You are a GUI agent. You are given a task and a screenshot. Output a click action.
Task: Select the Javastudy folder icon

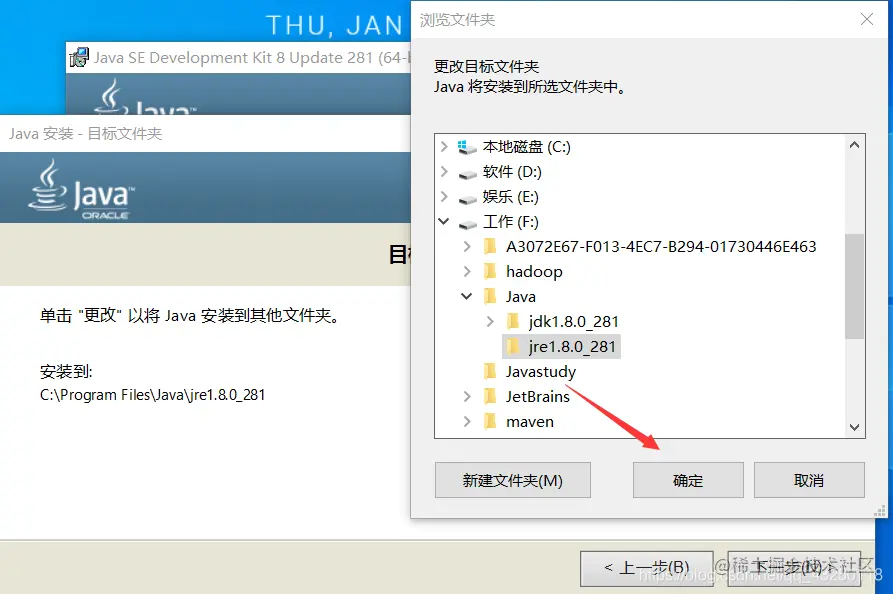(x=490, y=371)
